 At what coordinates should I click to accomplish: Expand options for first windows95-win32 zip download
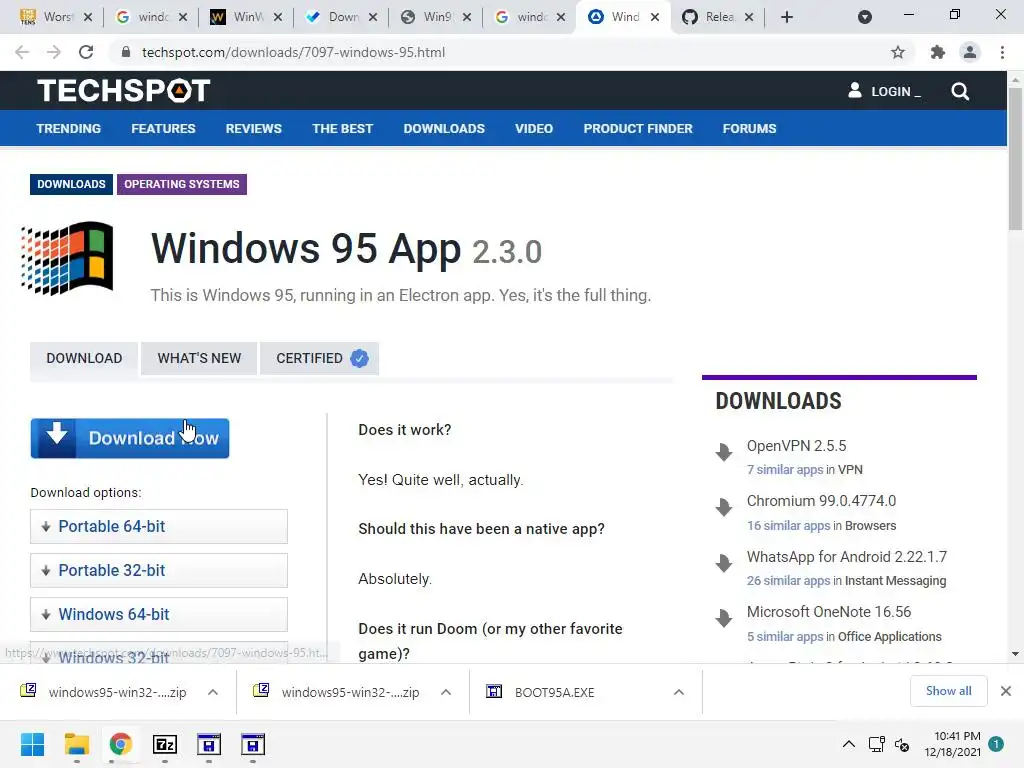213,692
